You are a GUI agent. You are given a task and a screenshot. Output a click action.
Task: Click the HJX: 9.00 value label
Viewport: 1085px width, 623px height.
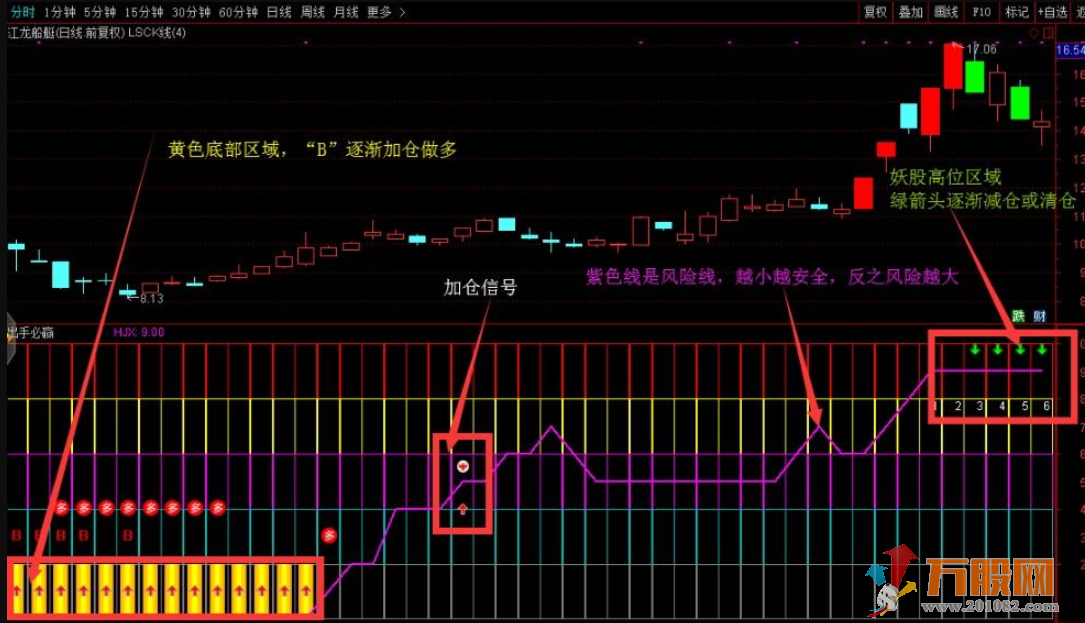139,332
